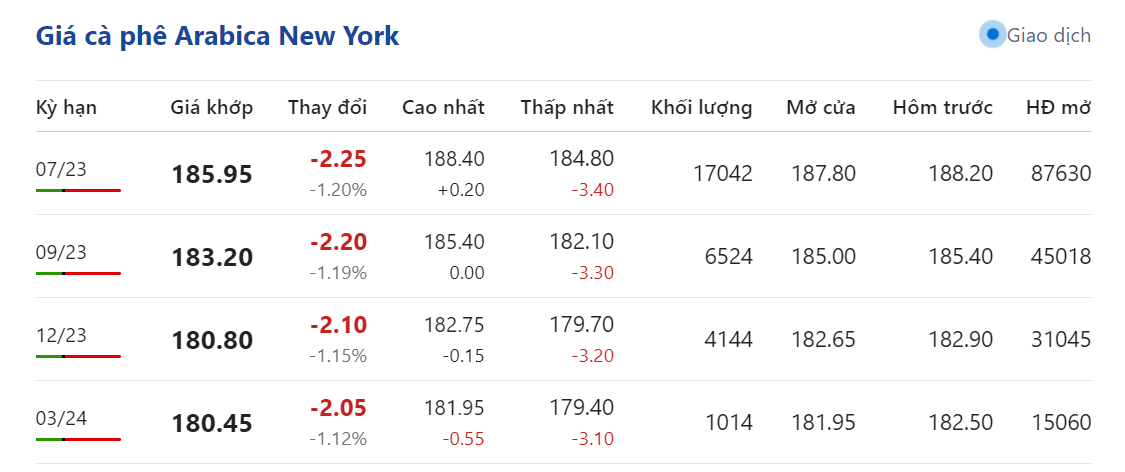Sort by the Giá khớp column header

(x=211, y=107)
